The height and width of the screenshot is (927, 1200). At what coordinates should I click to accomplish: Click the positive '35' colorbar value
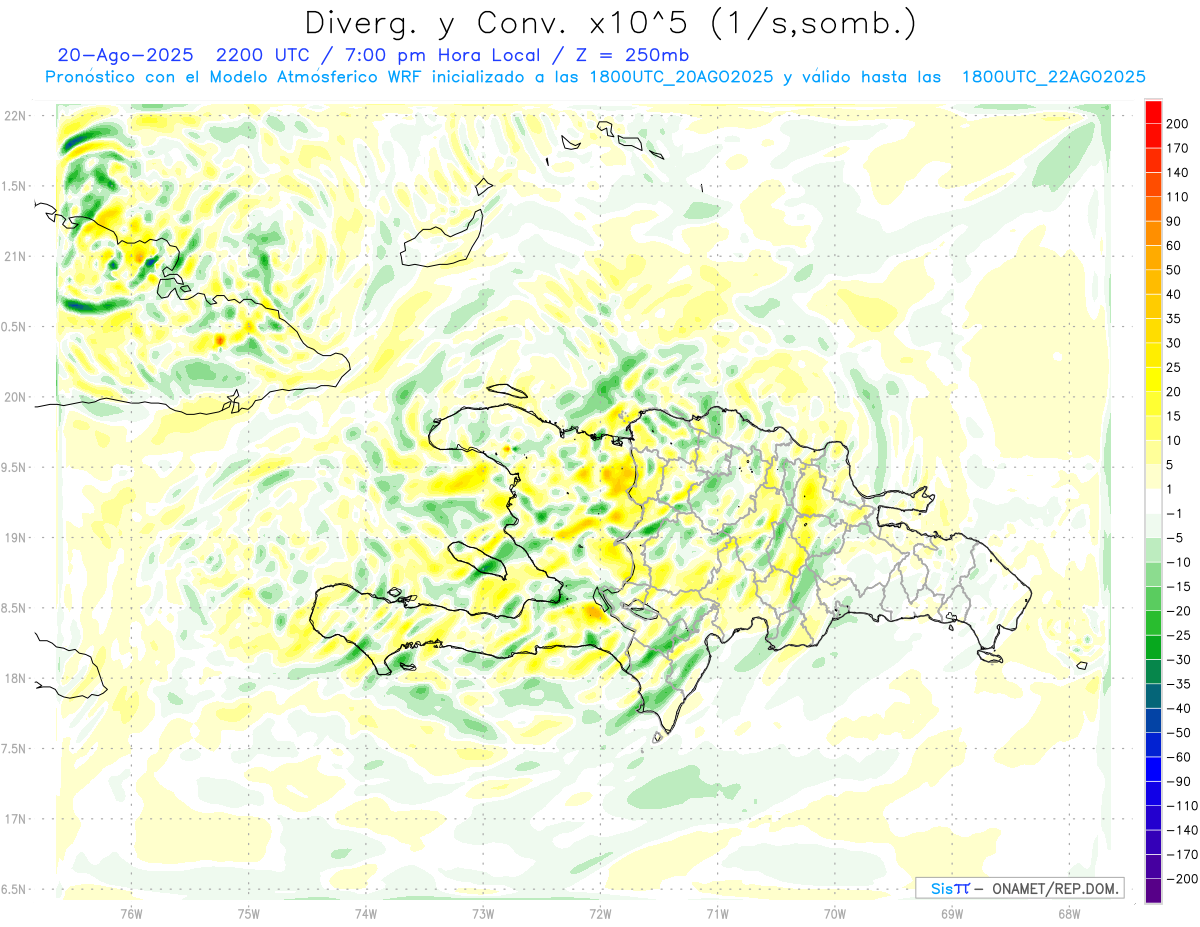coord(1174,319)
